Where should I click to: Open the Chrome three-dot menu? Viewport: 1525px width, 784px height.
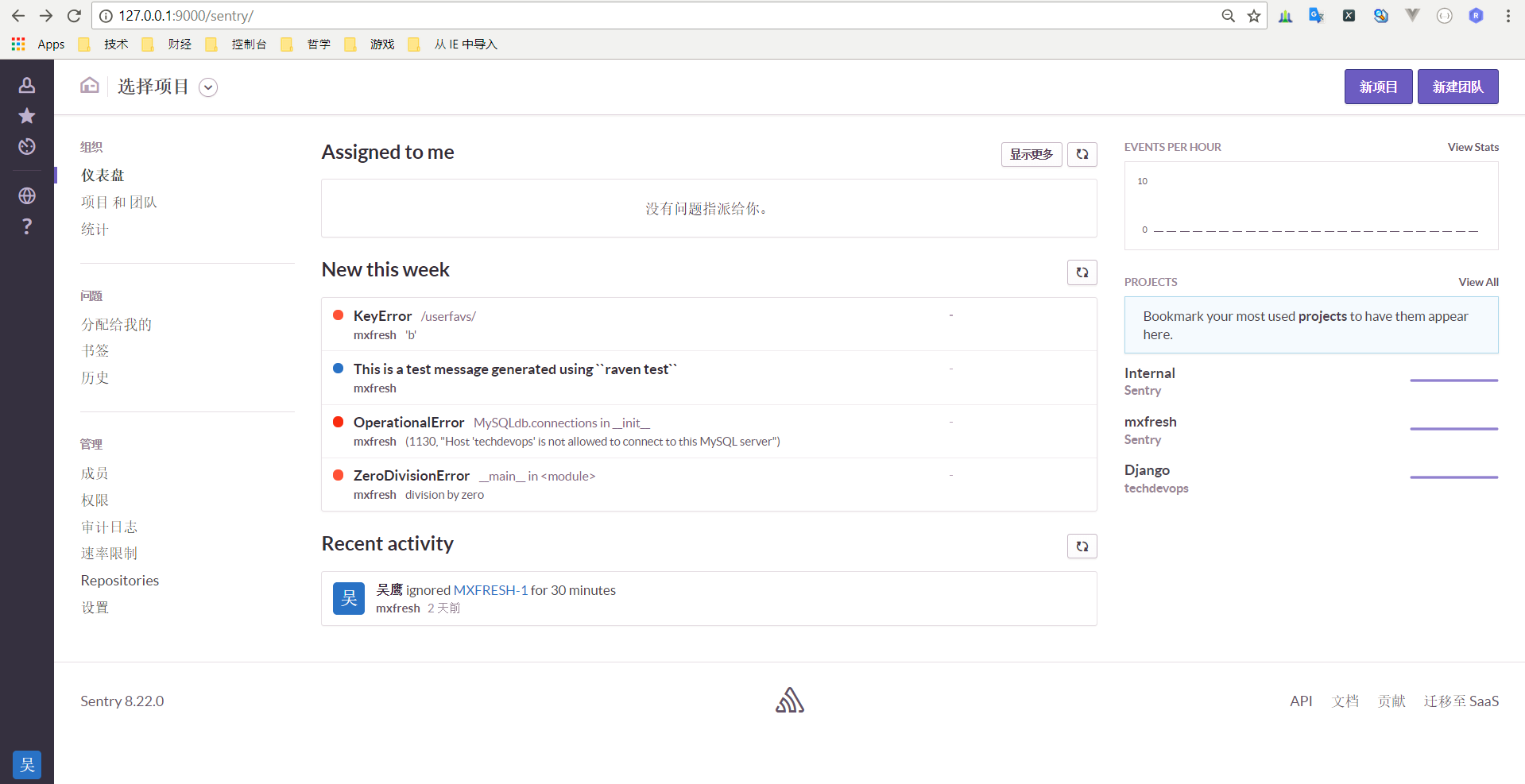tap(1508, 16)
